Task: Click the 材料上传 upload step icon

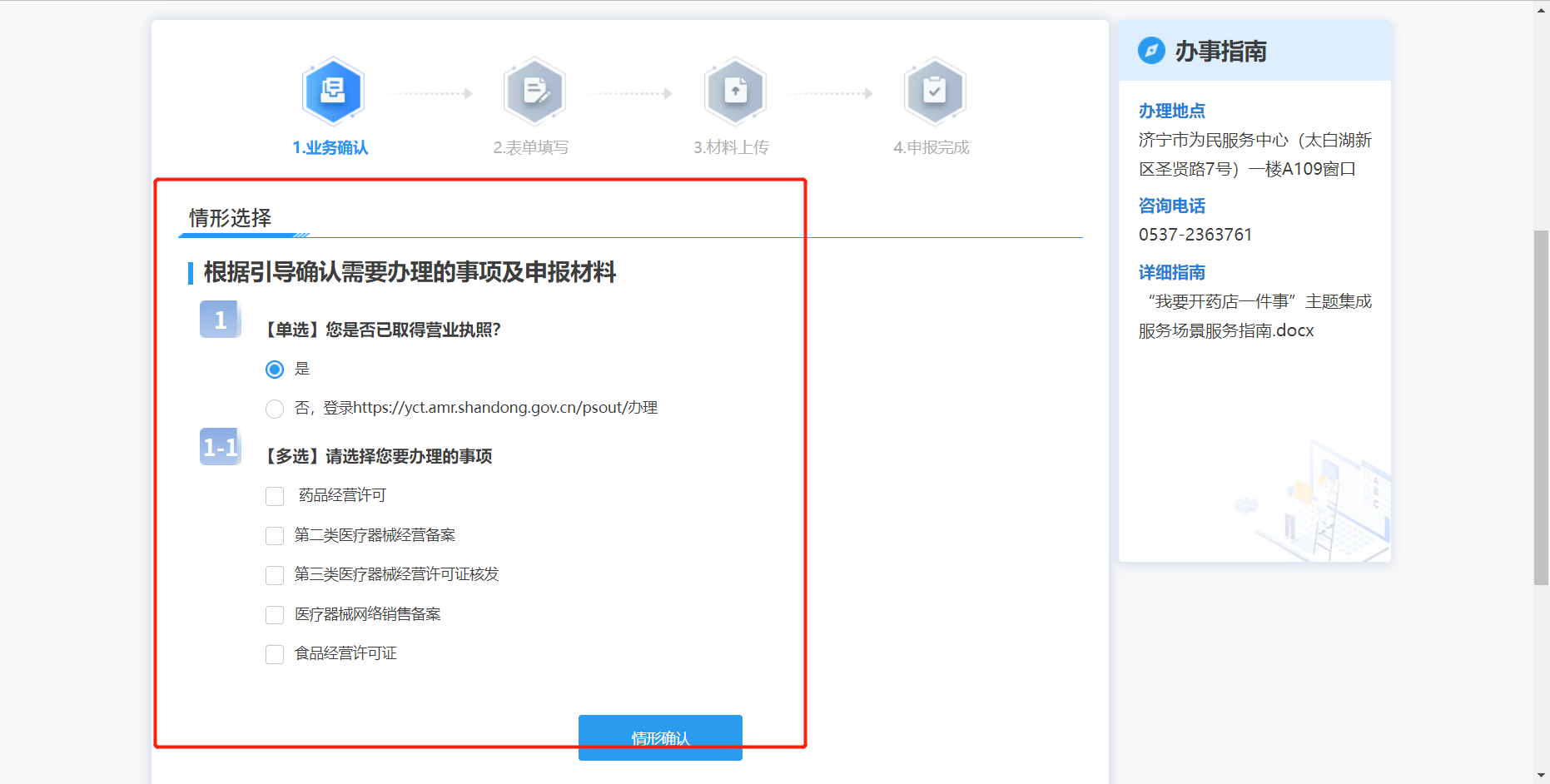Action: click(x=734, y=91)
